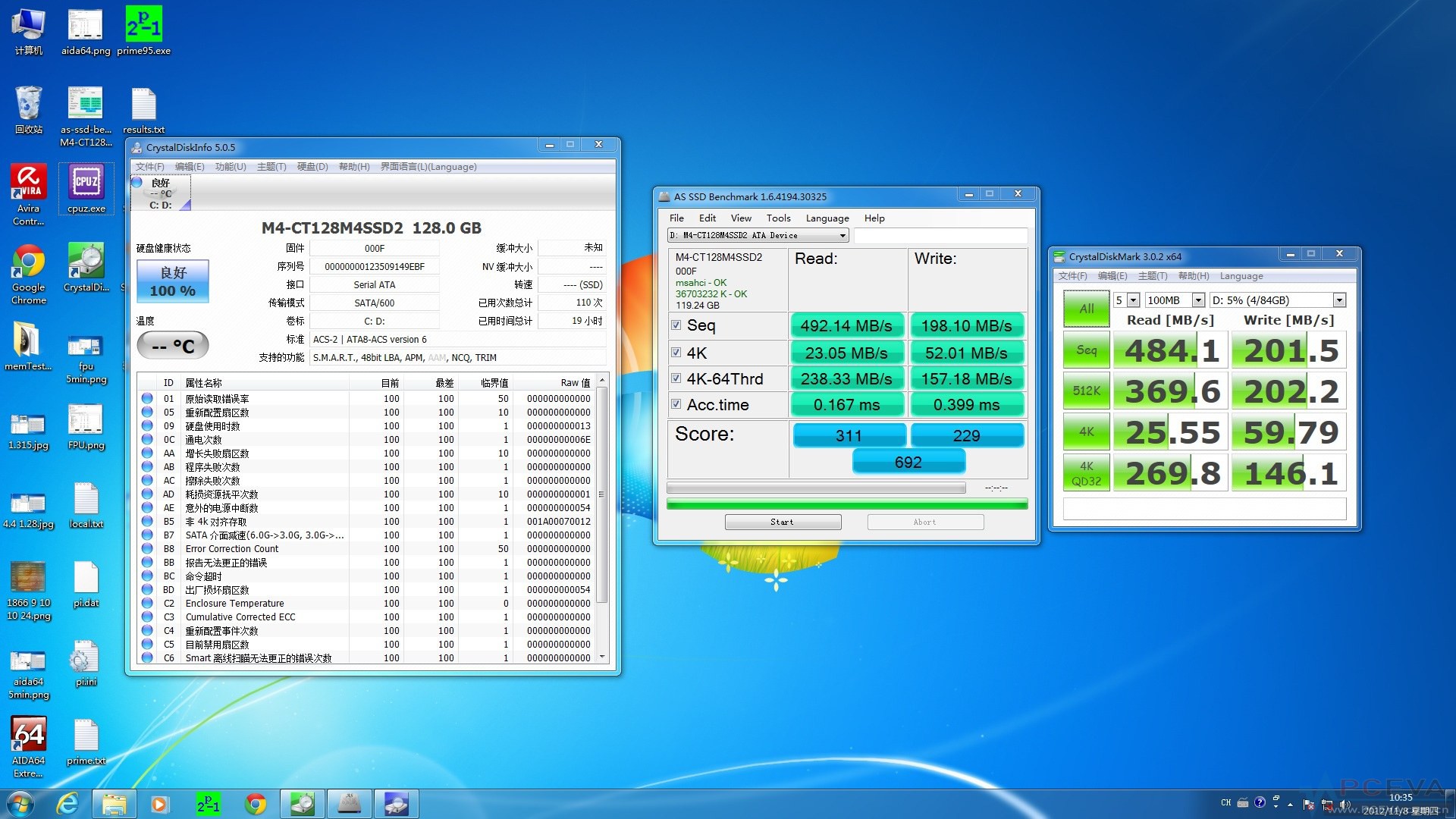Open the CrystalDiskInfo desktop shortcut
This screenshot has width=1456, height=819.
(86, 268)
